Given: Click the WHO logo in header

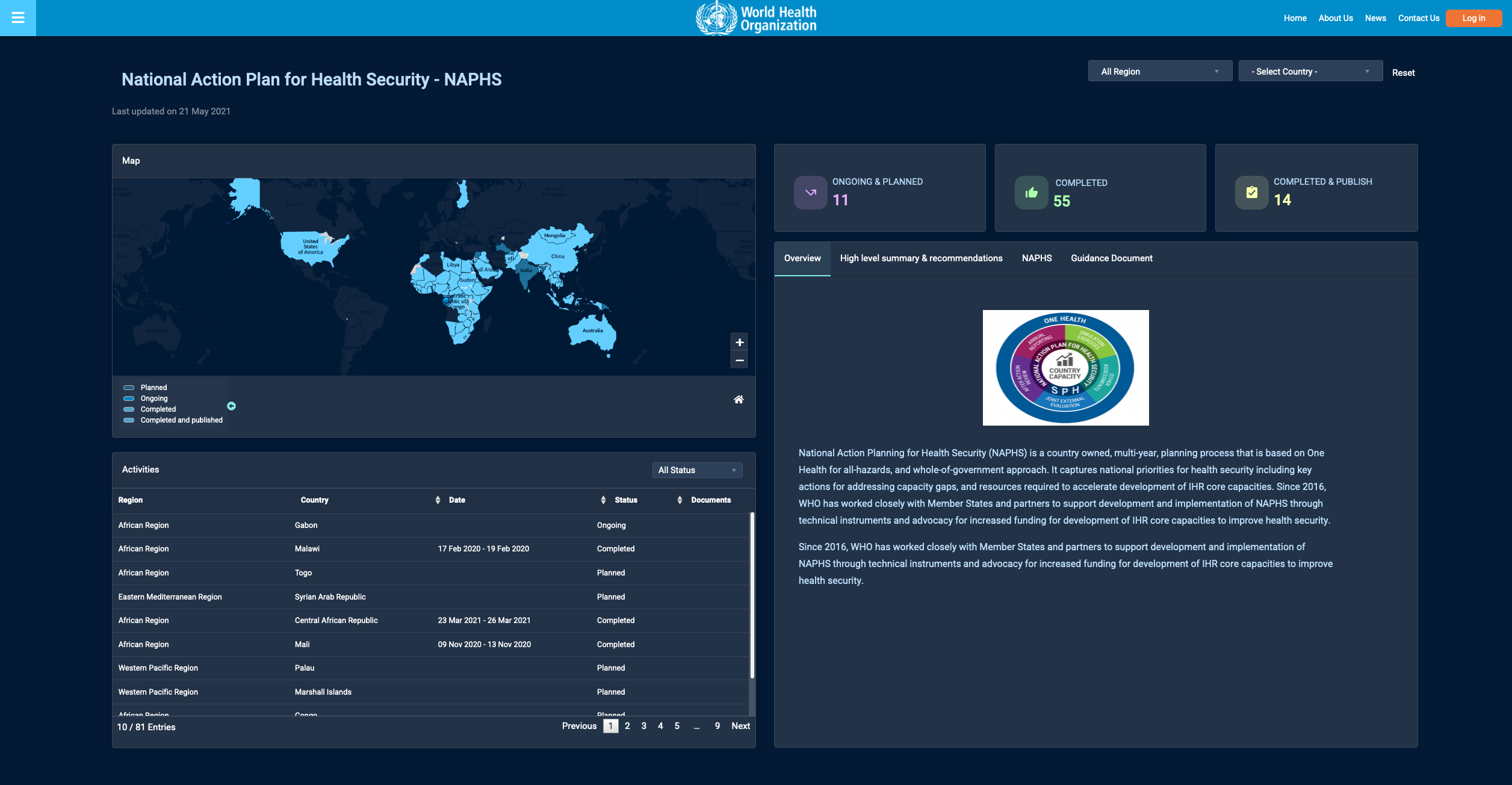Looking at the screenshot, I should coord(756,18).
